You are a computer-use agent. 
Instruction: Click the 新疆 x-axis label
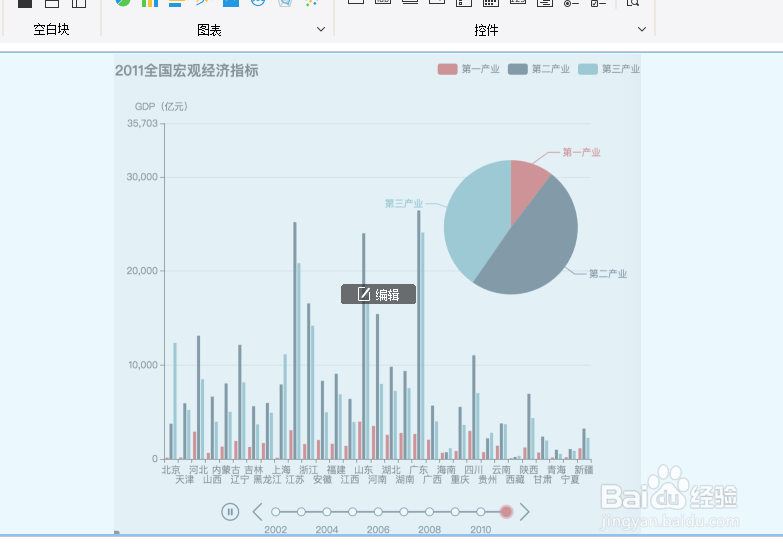tap(584, 470)
